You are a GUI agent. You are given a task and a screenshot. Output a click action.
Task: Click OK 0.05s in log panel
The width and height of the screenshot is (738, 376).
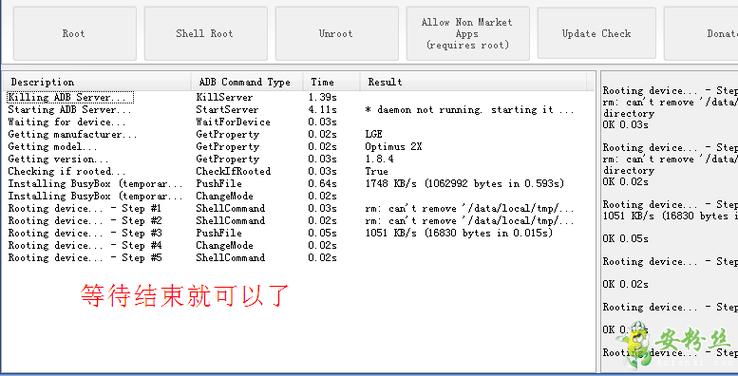point(625,239)
